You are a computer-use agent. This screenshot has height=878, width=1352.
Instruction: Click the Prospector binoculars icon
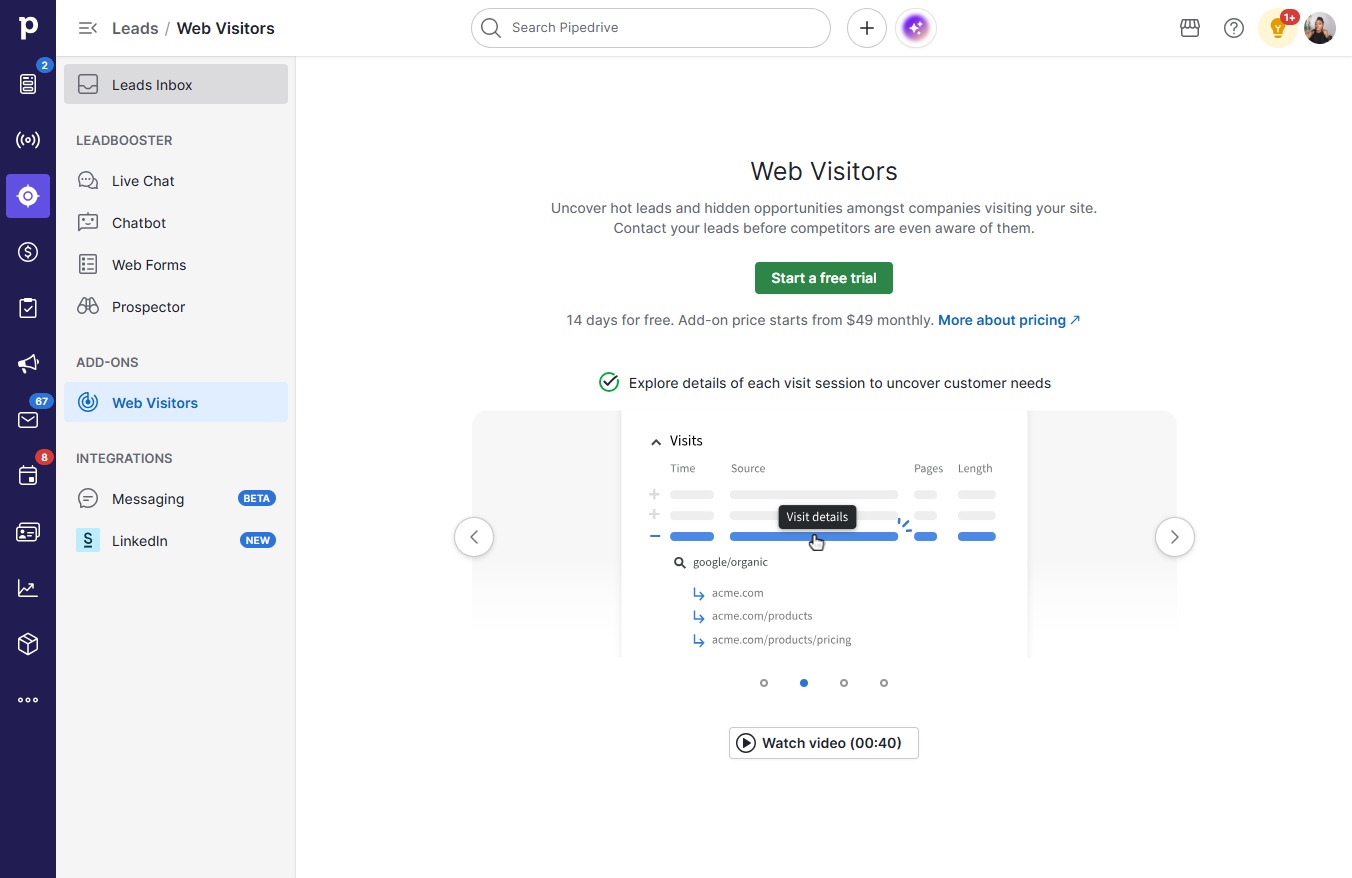click(x=88, y=307)
